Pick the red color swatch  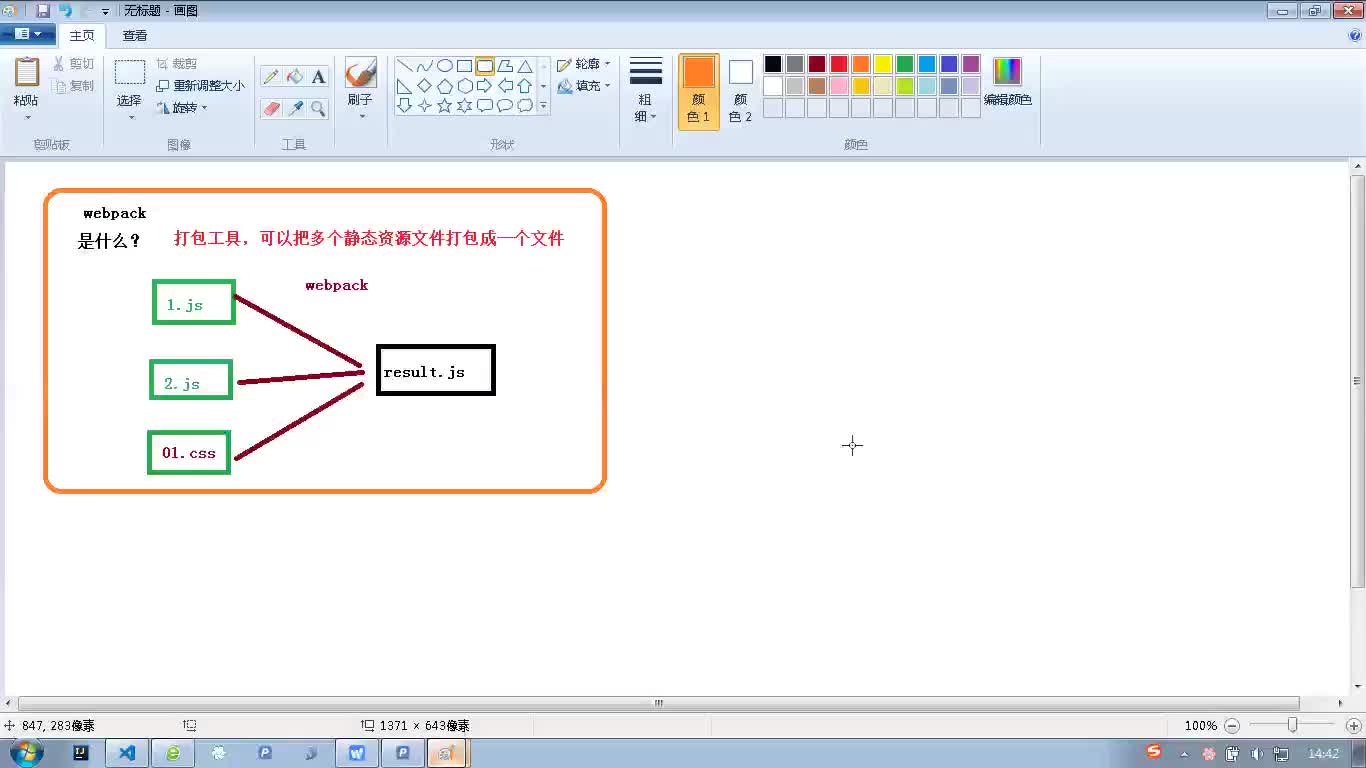(x=839, y=64)
